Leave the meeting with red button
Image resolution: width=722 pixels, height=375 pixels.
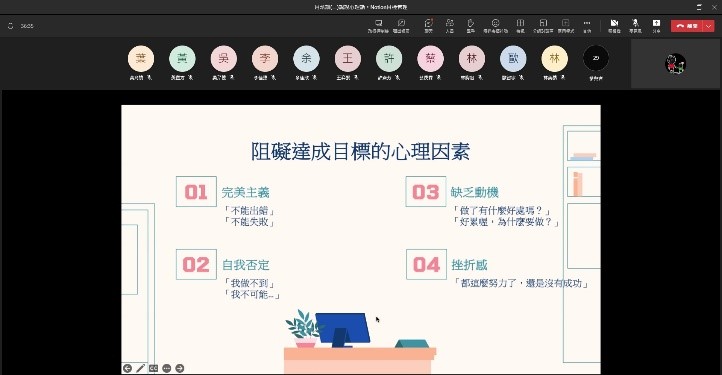(x=687, y=26)
